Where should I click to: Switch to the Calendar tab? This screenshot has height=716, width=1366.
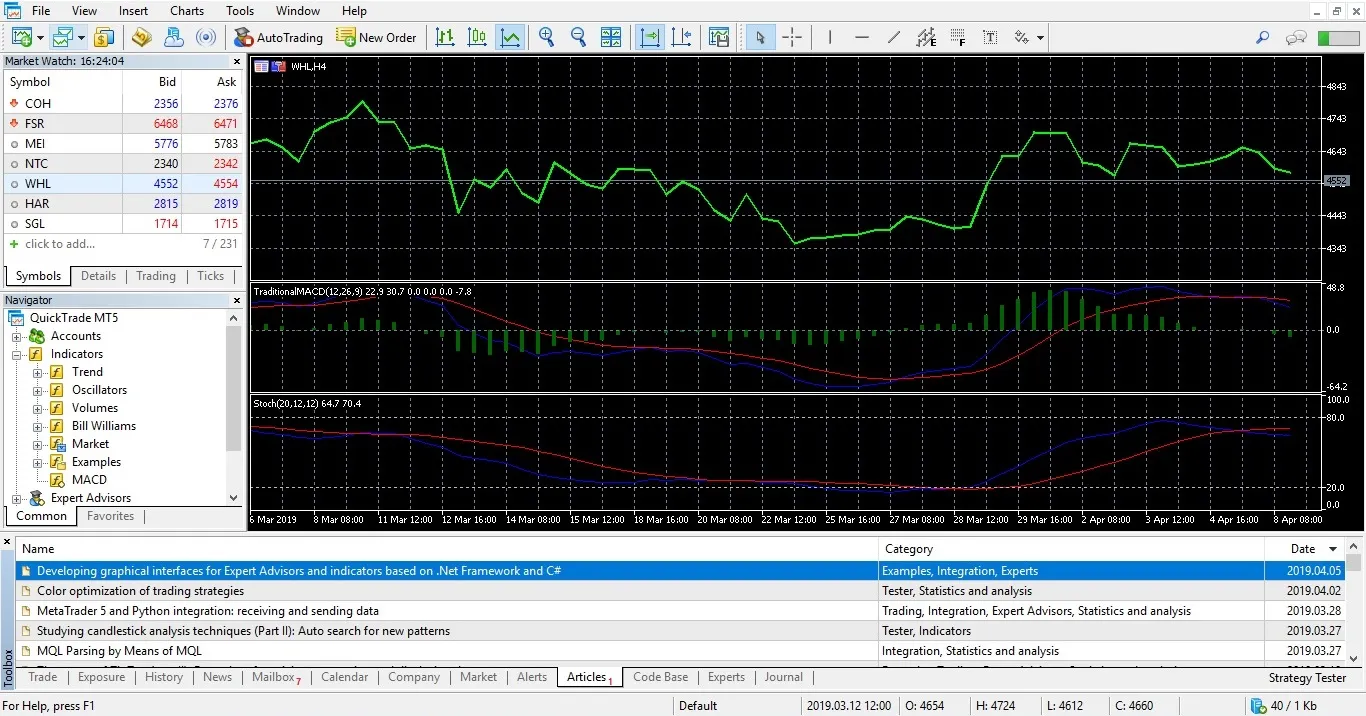(345, 677)
